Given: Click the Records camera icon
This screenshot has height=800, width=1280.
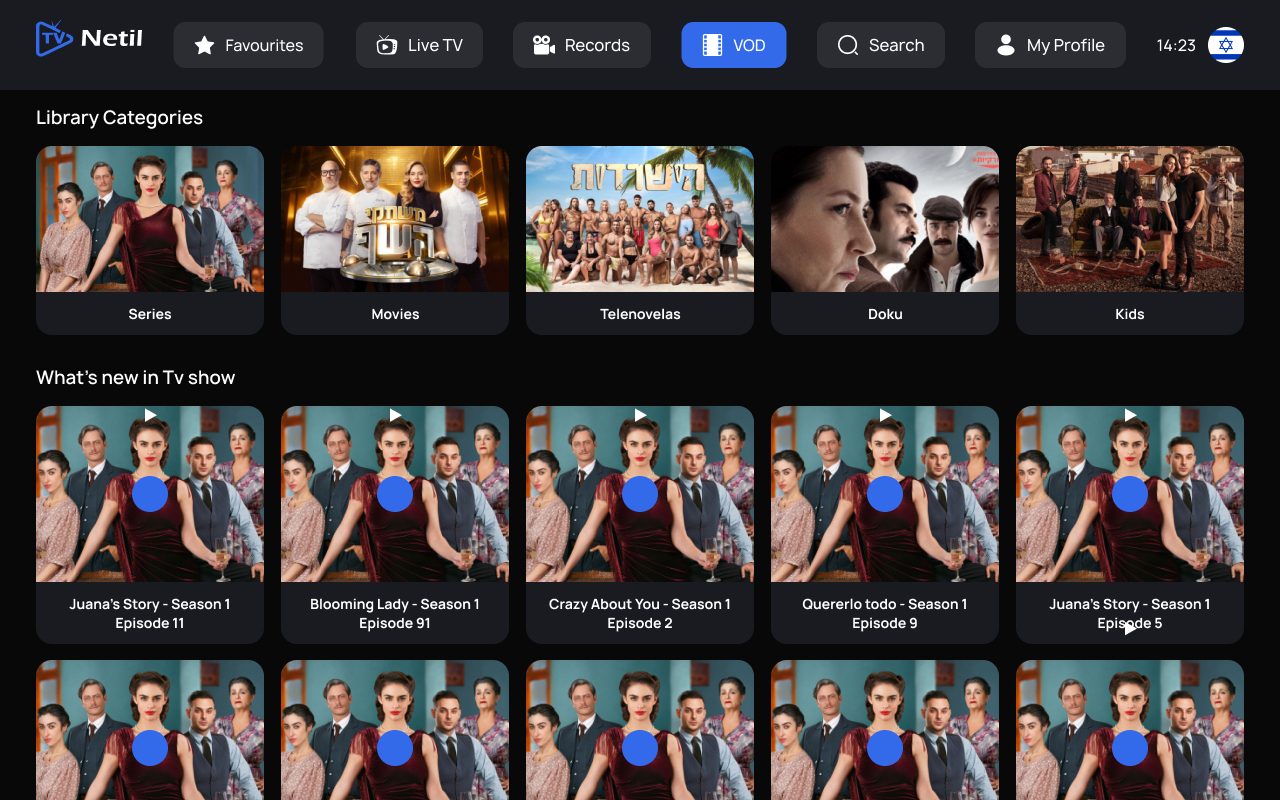Looking at the screenshot, I should click(x=544, y=45).
